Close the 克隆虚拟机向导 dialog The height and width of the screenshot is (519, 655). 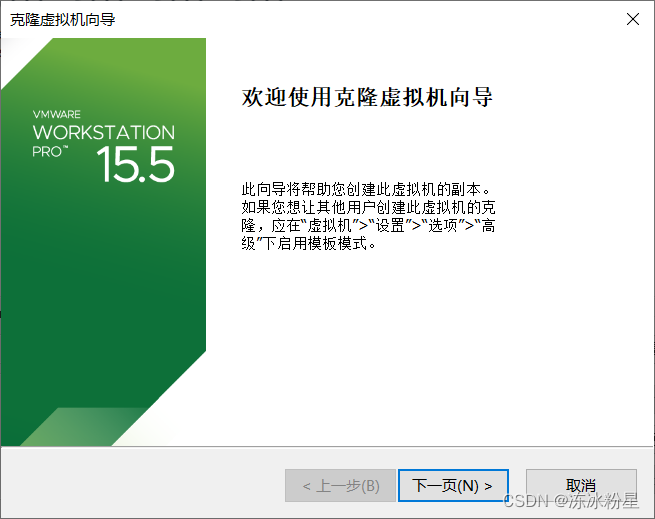pos(633,19)
